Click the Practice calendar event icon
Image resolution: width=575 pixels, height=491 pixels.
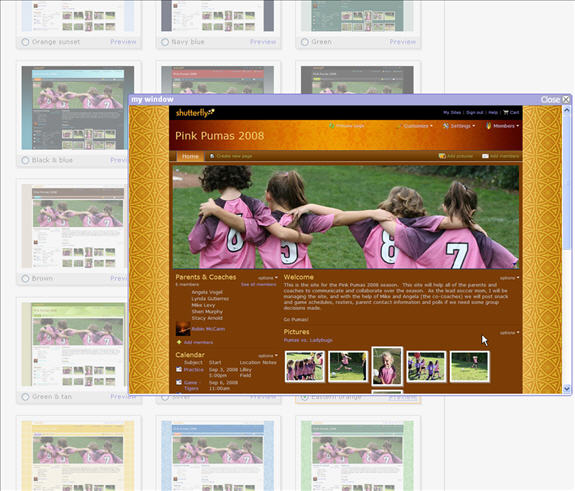click(179, 370)
